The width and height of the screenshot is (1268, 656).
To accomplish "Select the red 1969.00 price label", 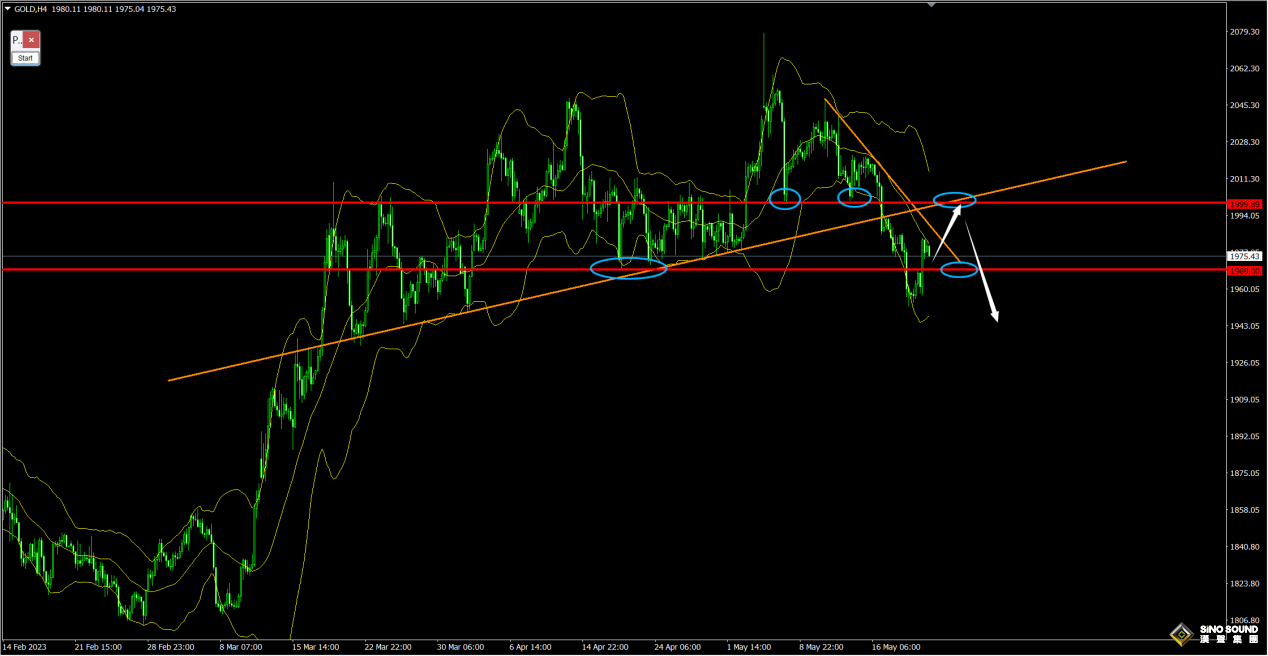I will (1244, 270).
